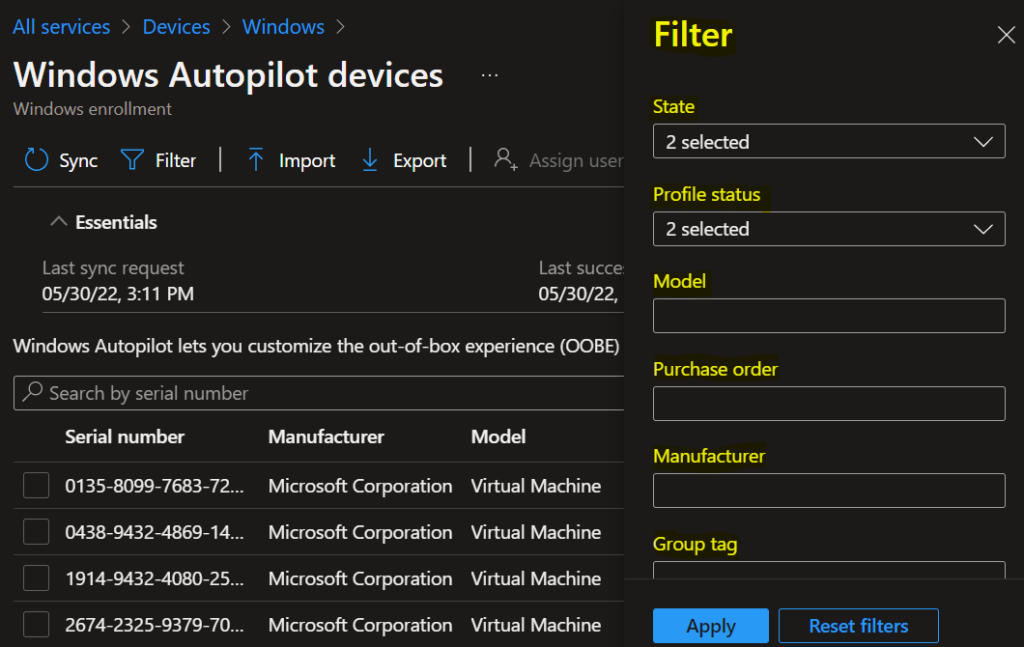Viewport: 1024px width, 647px height.
Task: Check the box for serial 1914-9432-4080-25...
Action: point(36,578)
